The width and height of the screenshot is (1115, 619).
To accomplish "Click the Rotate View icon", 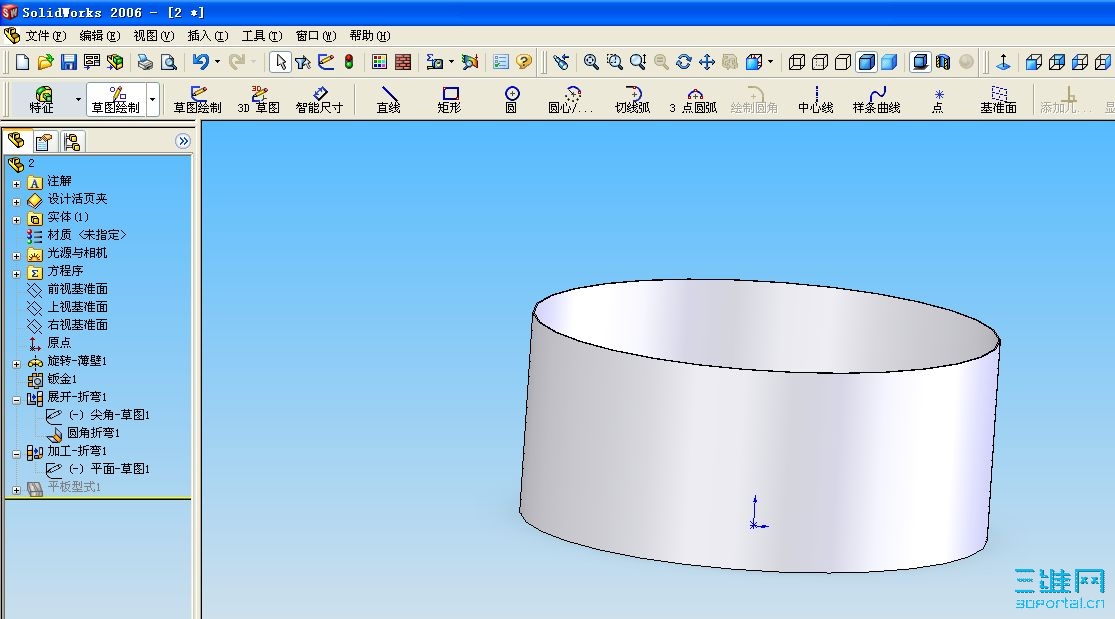I will point(684,63).
